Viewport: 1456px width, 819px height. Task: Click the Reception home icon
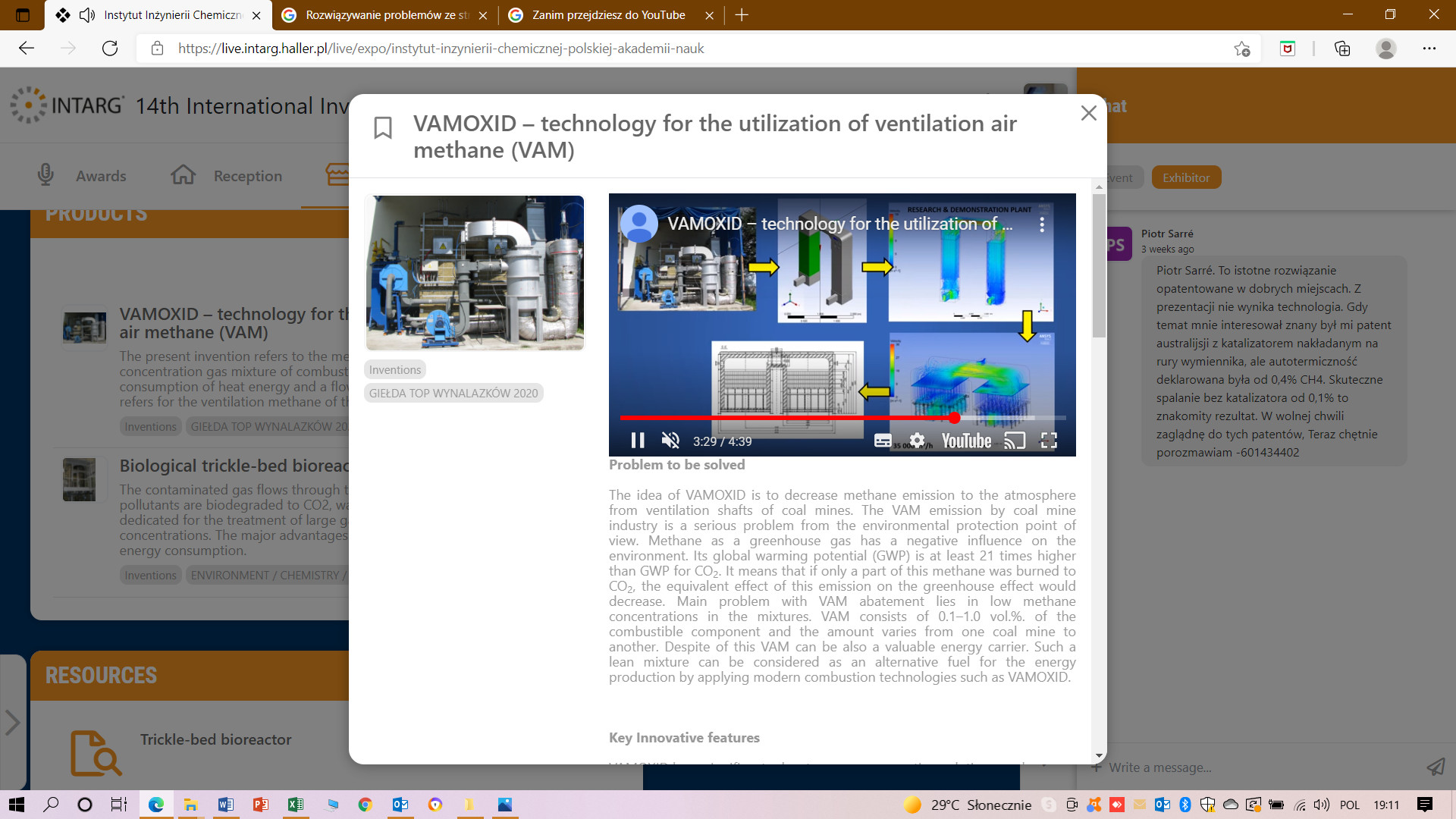click(183, 174)
